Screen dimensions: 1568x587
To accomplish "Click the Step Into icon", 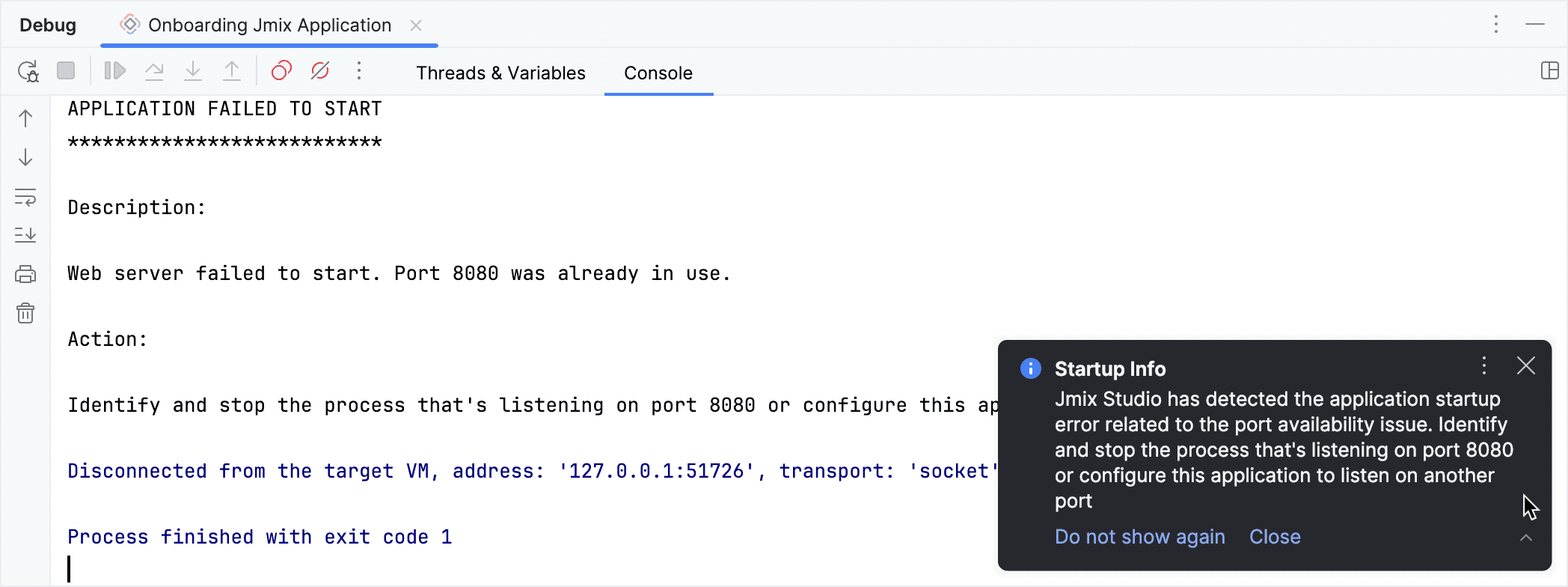I will click(x=193, y=71).
